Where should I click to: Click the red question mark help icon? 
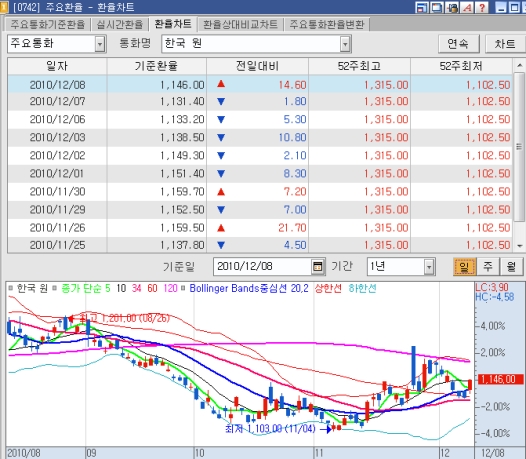[x=481, y=7]
